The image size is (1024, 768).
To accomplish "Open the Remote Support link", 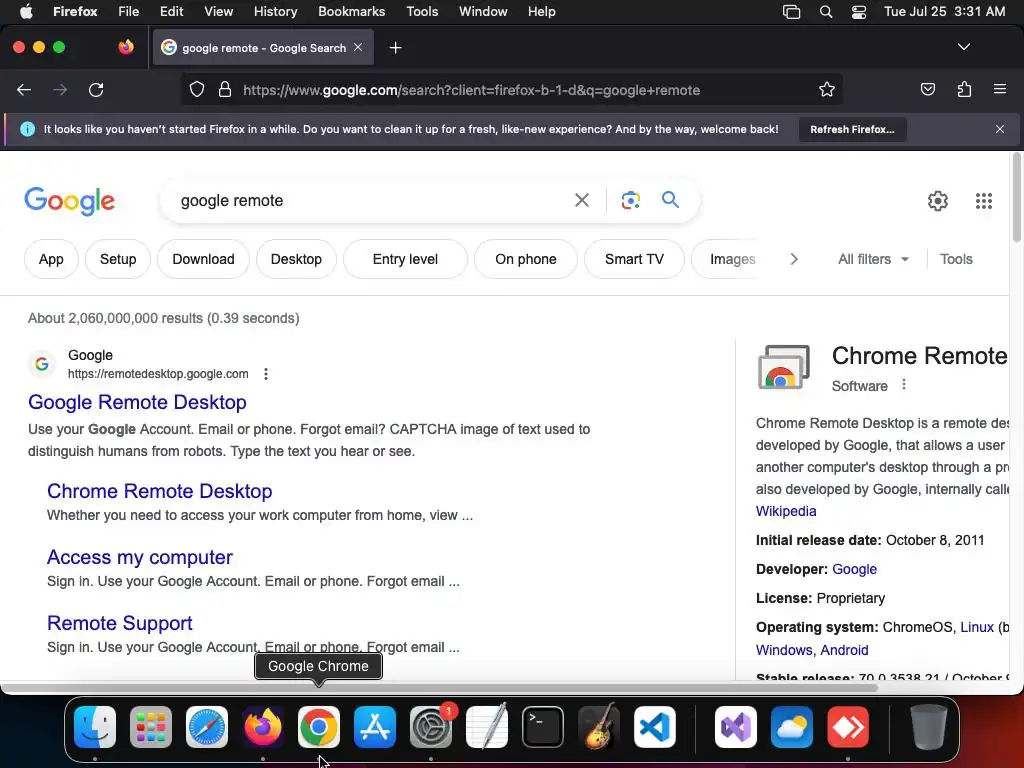I will pyautogui.click(x=120, y=623).
